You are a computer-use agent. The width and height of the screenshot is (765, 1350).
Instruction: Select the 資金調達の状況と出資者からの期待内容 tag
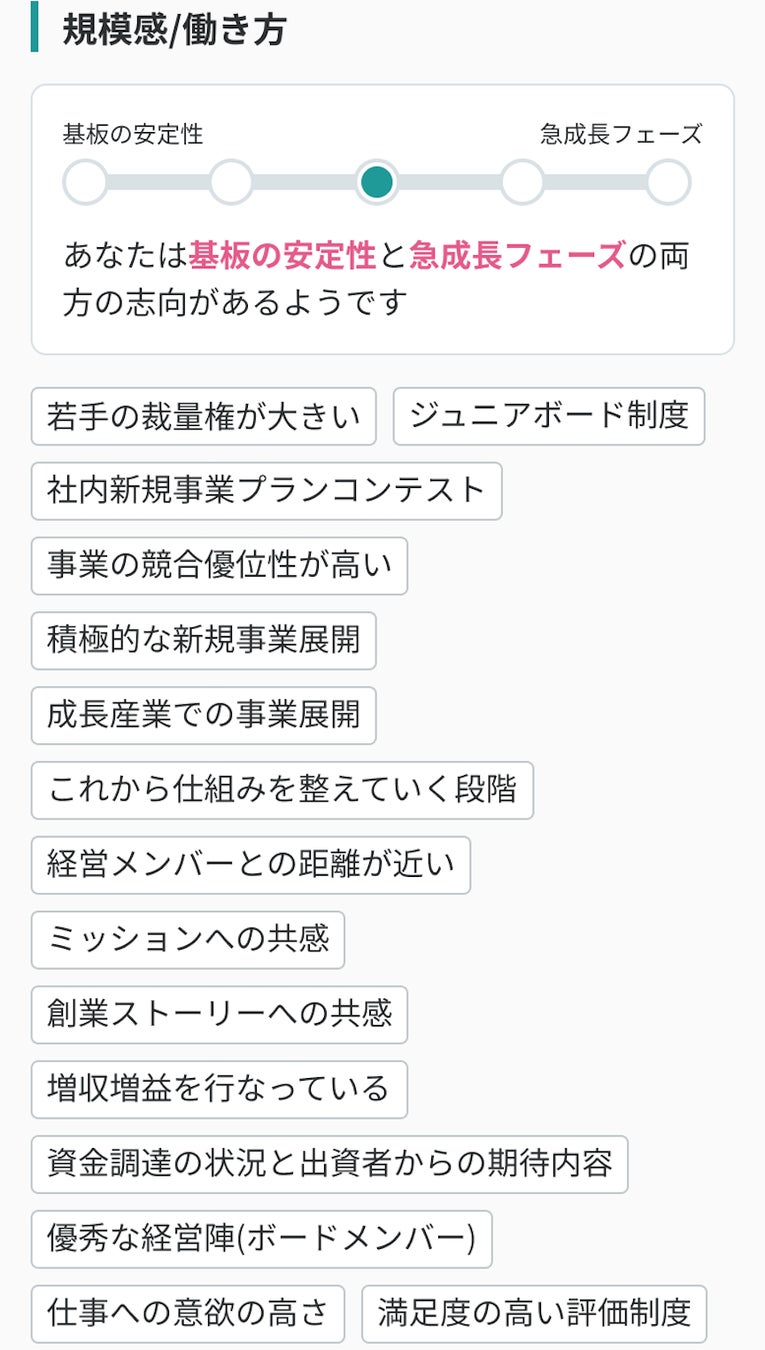tap(329, 1164)
